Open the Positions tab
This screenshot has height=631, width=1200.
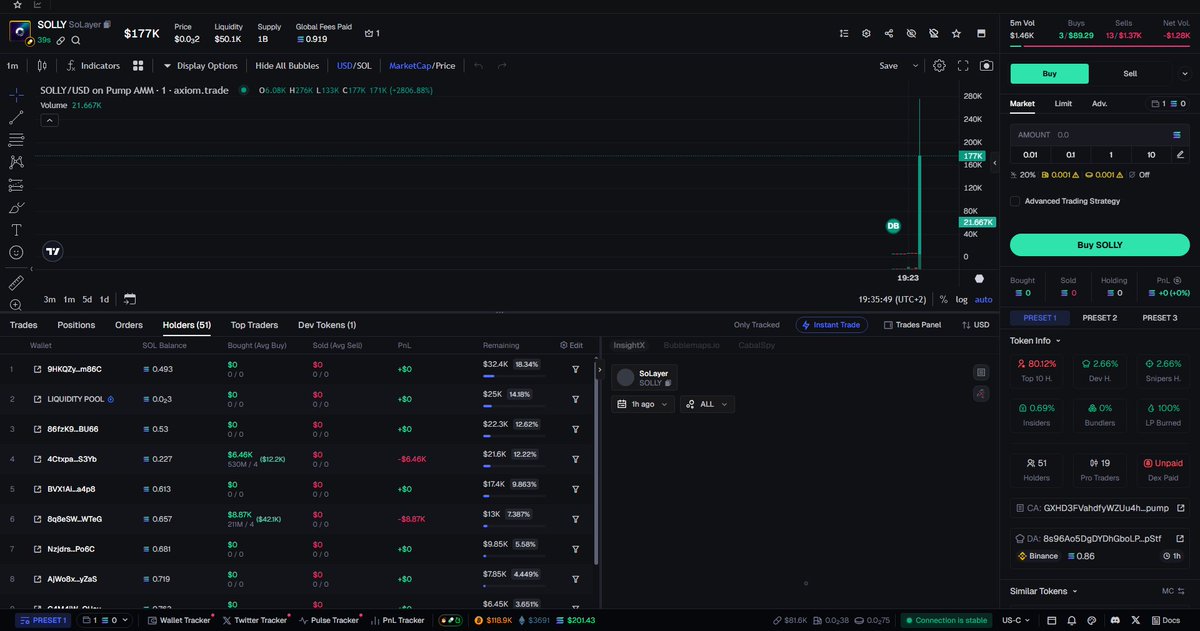point(76,325)
